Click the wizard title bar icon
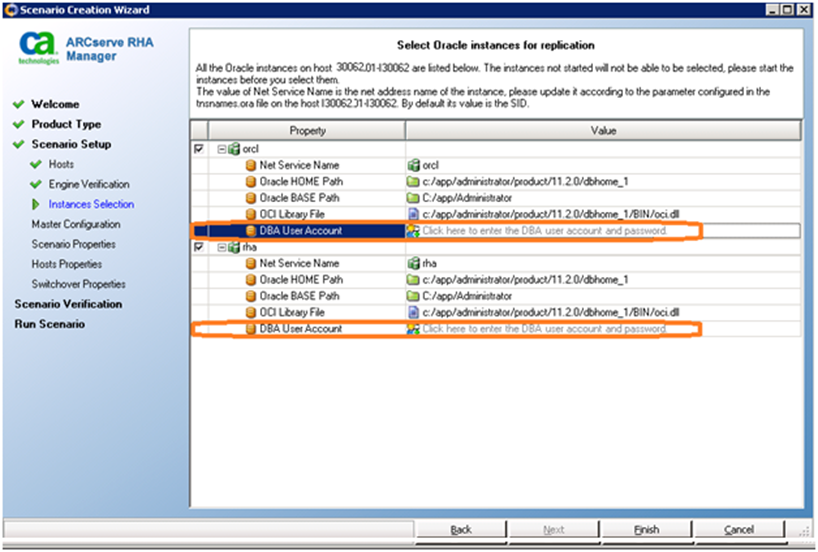818x552 pixels. point(11,10)
